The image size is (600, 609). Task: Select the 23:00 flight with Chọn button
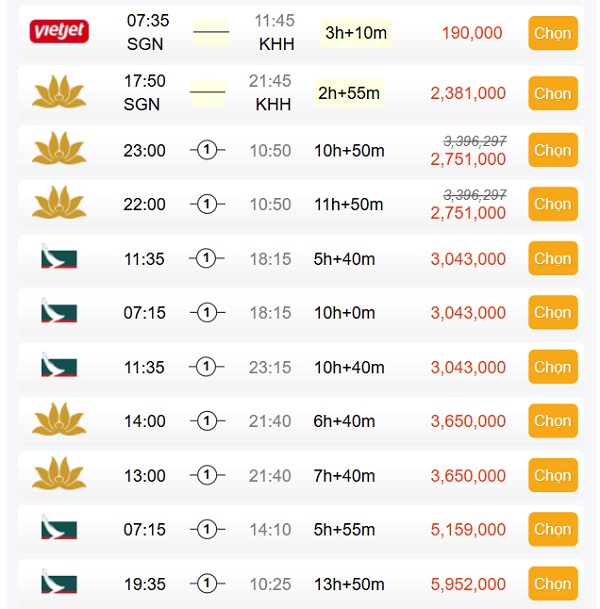pos(552,150)
